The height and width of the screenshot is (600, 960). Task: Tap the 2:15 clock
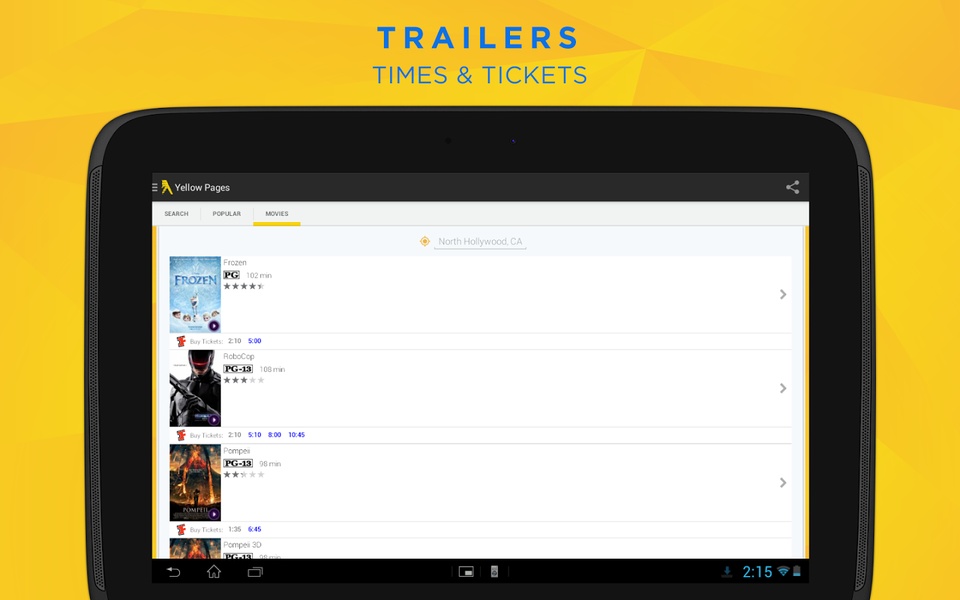[757, 572]
